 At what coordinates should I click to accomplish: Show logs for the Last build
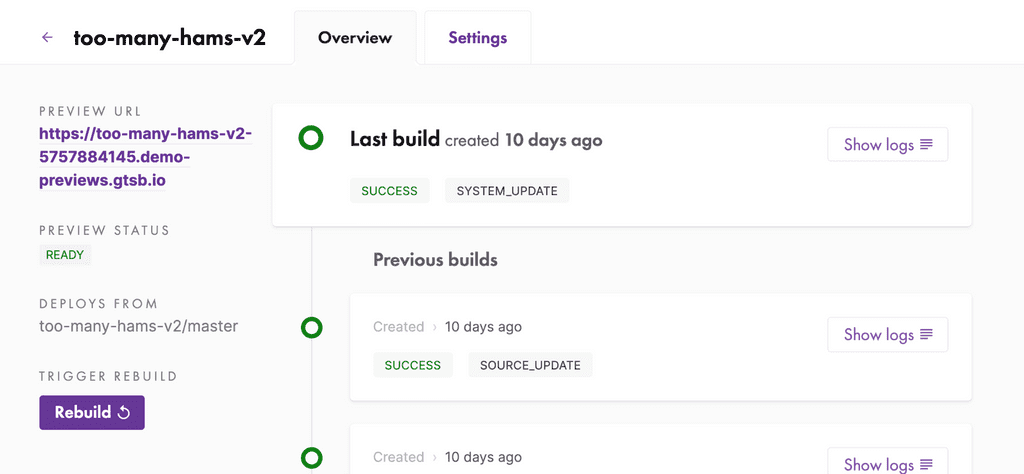(888, 144)
